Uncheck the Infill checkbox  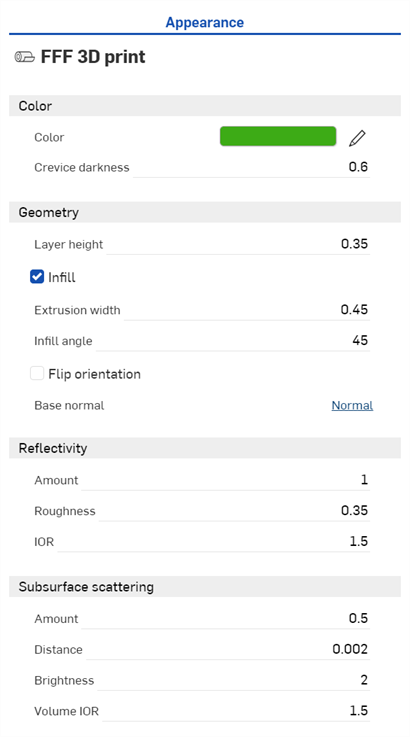(37, 277)
